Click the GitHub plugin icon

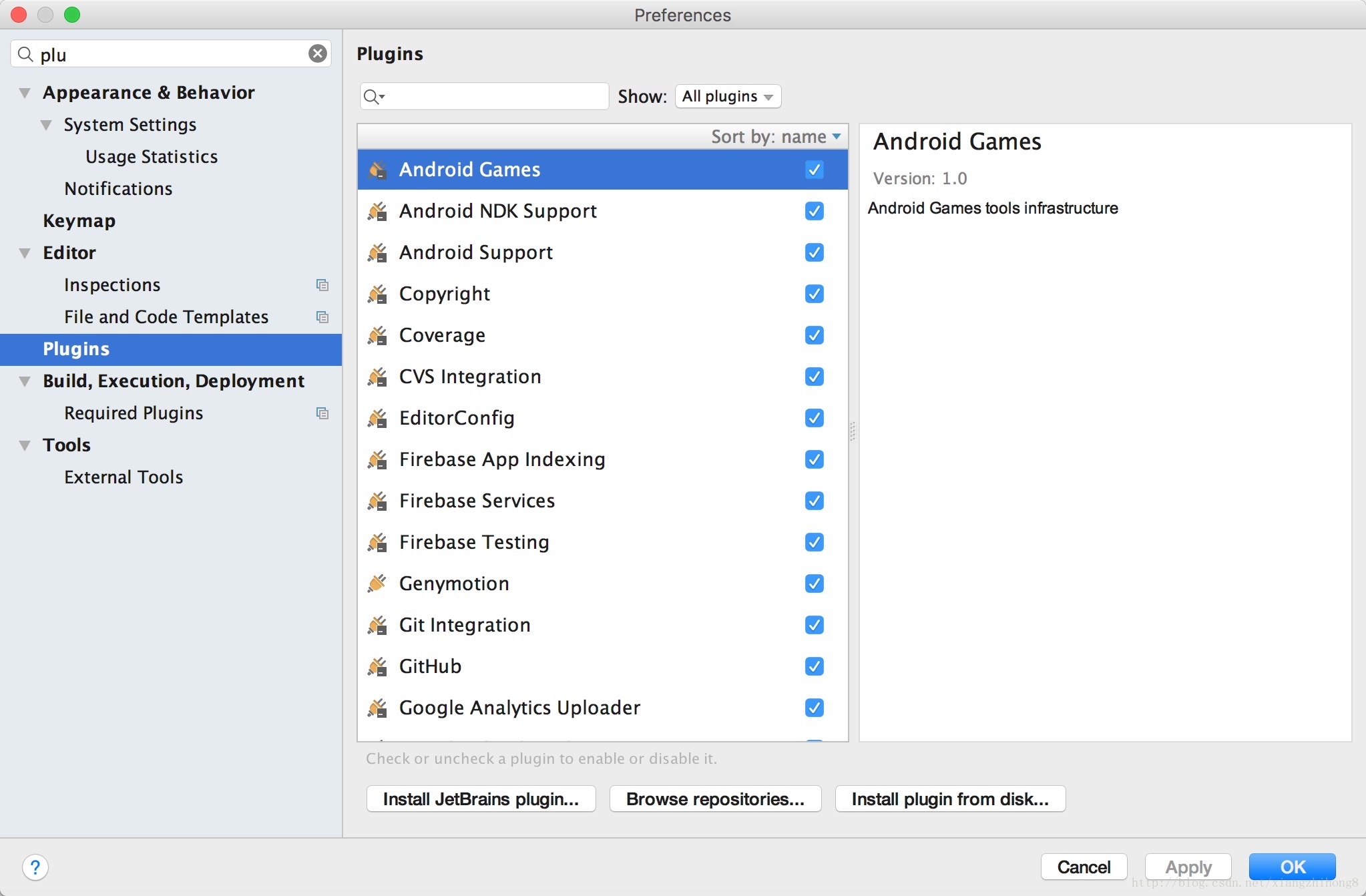pyautogui.click(x=377, y=666)
